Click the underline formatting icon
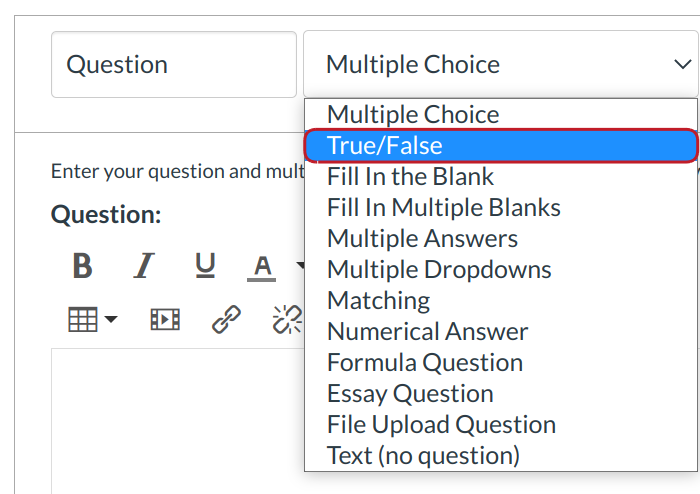Image resolution: width=700 pixels, height=494 pixels. (205, 266)
